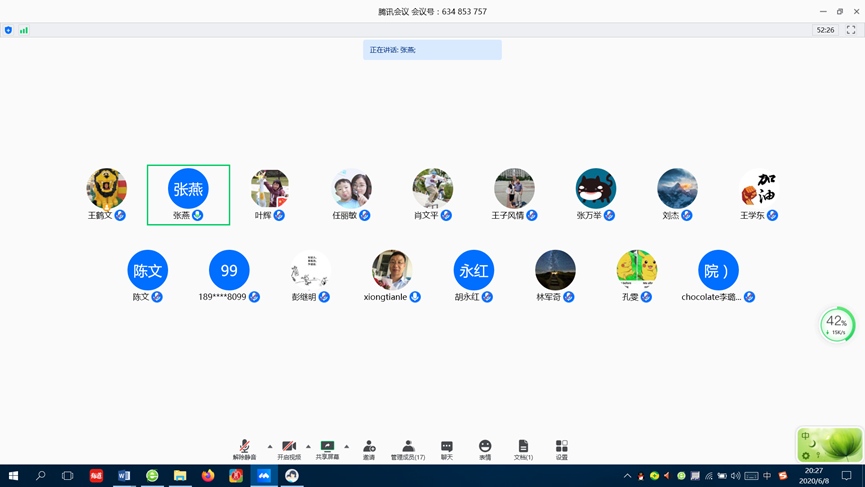The image size is (865, 487).
Task: Enter full screen mode with the expand icon
Action: (x=851, y=30)
